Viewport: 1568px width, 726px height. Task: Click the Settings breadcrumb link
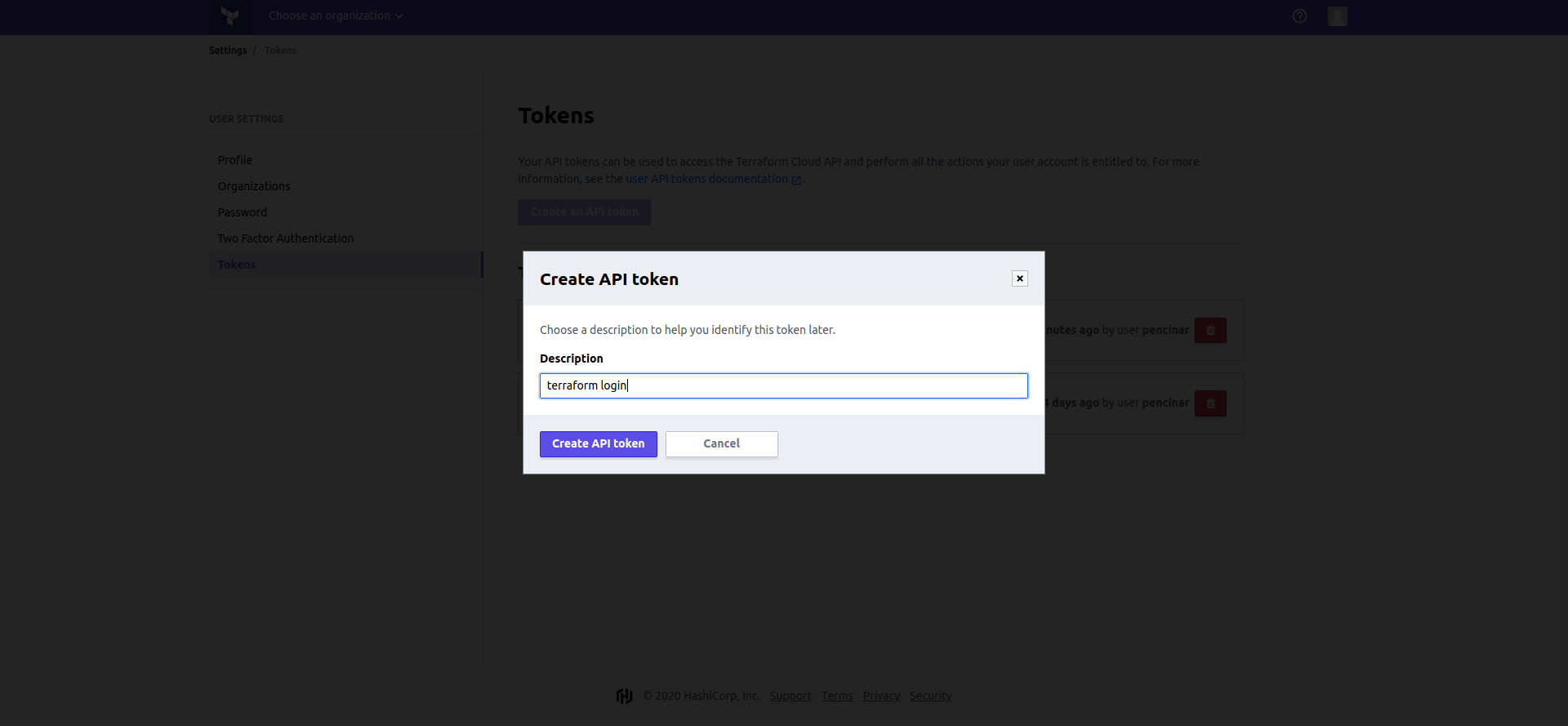(227, 51)
